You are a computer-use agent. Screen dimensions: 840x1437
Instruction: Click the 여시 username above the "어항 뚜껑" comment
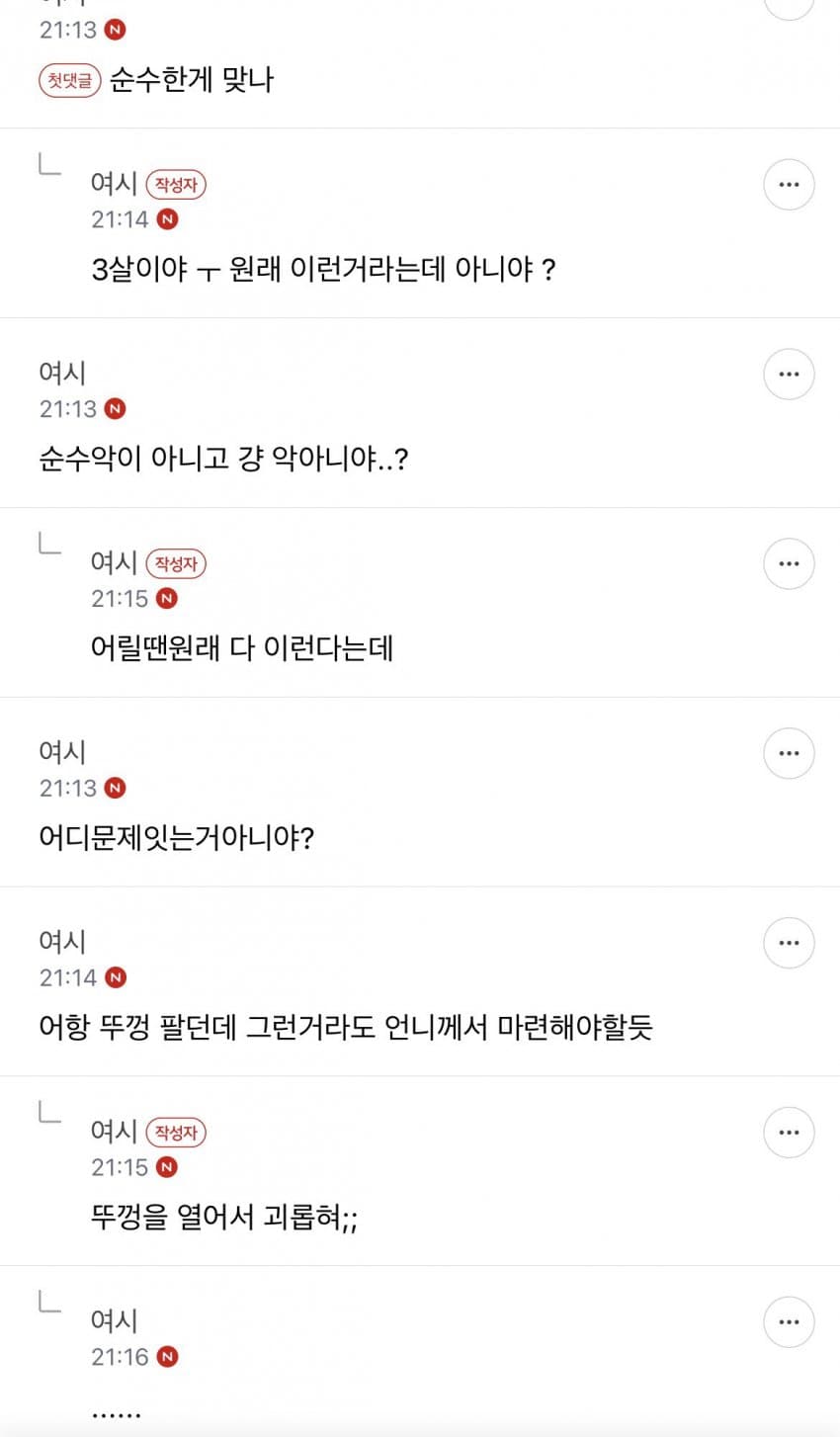pos(62,942)
